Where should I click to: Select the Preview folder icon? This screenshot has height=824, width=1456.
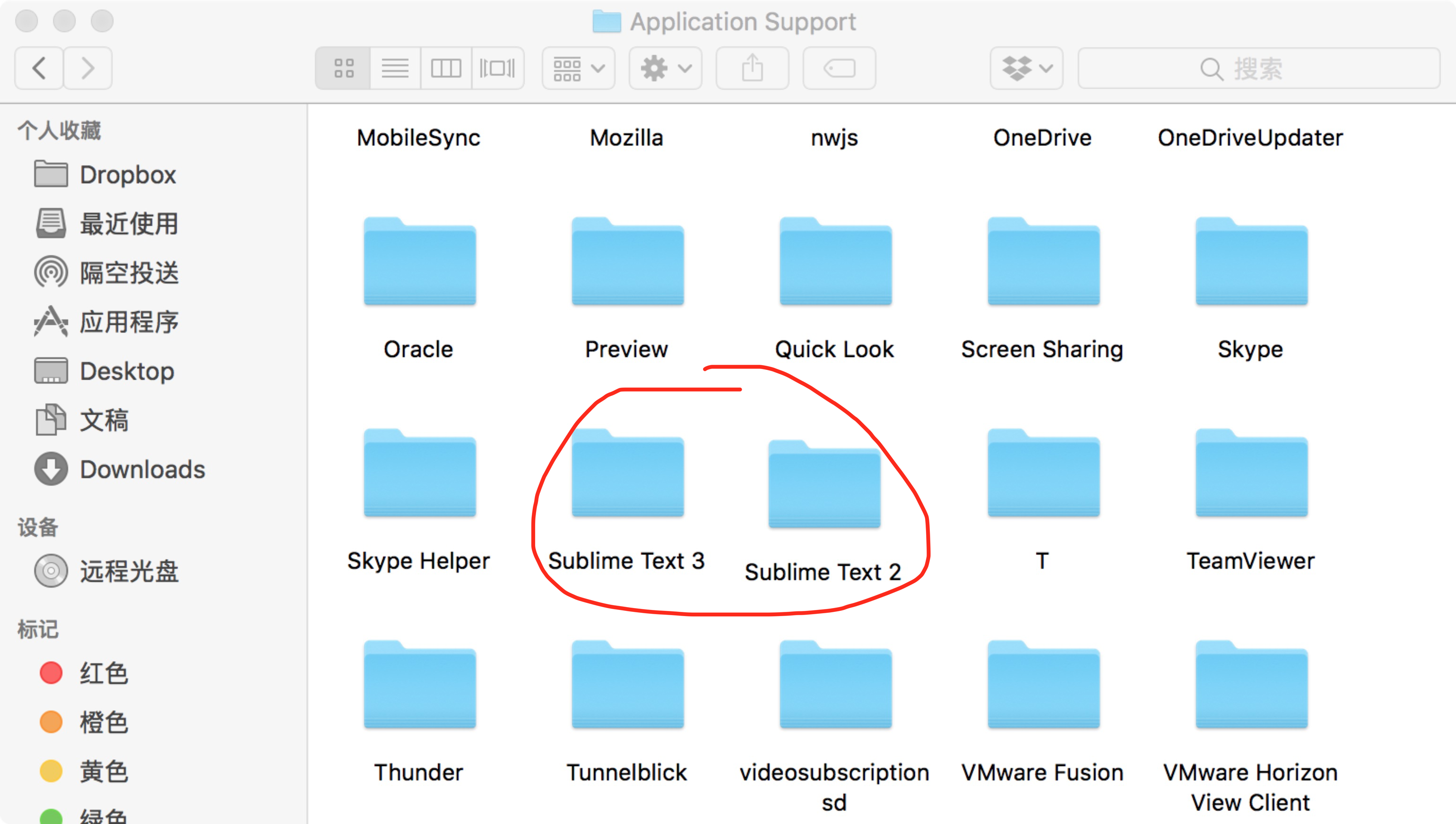coord(627,261)
